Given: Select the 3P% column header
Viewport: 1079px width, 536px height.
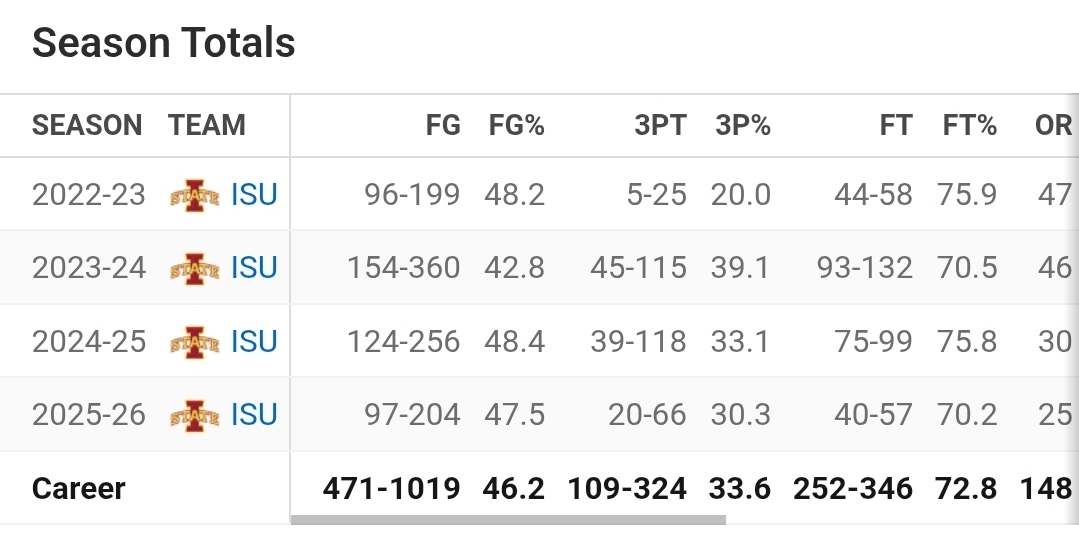Looking at the screenshot, I should [x=742, y=126].
